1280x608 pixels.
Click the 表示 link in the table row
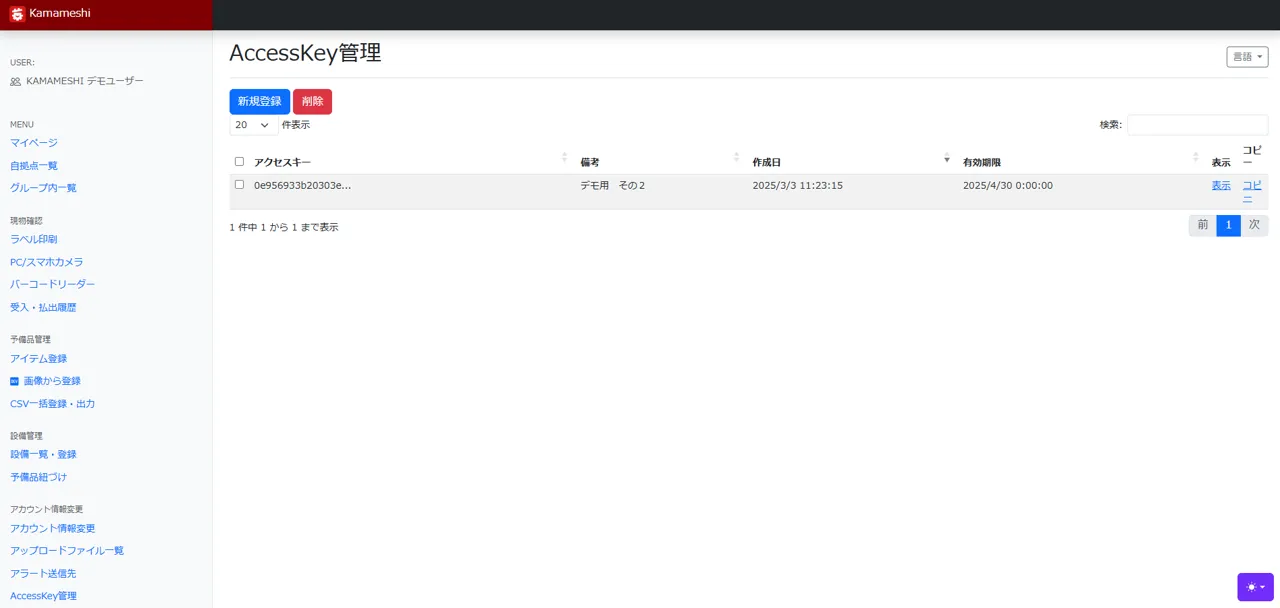point(1220,185)
